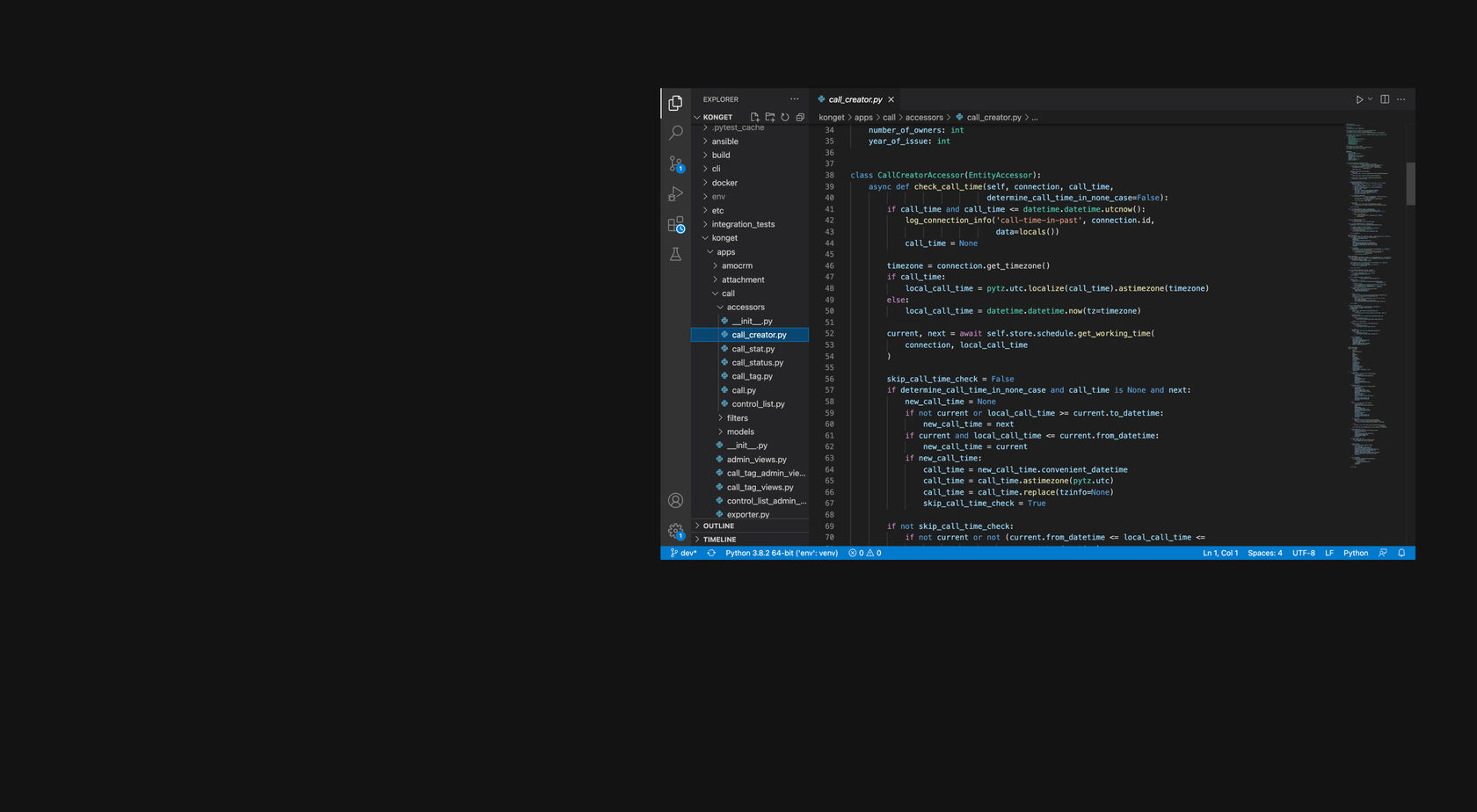This screenshot has height=812, width=1477.
Task: Open the feedback icon in the status bar
Action: click(1383, 554)
